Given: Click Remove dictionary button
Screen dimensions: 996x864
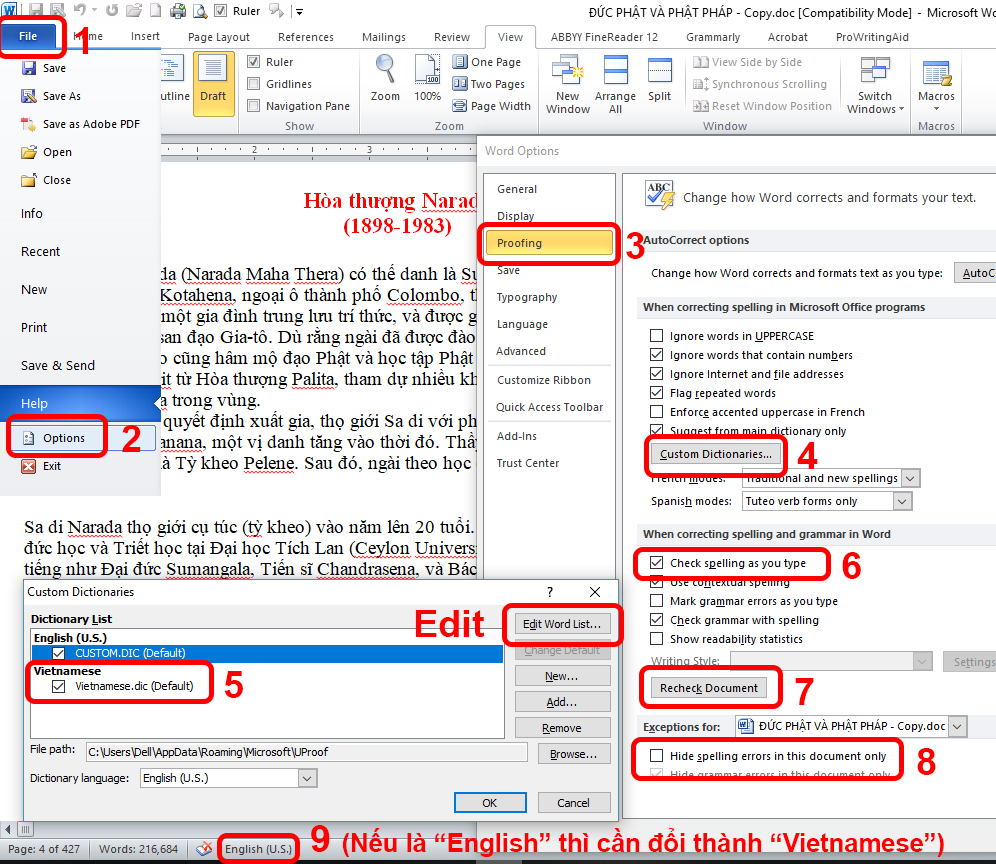Looking at the screenshot, I should click(x=562, y=728).
